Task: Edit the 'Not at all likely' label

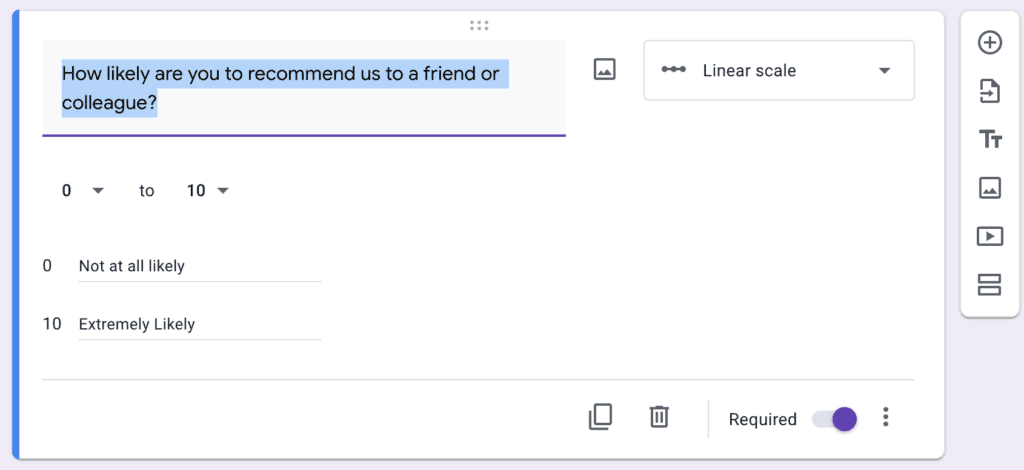Action: 199,266
